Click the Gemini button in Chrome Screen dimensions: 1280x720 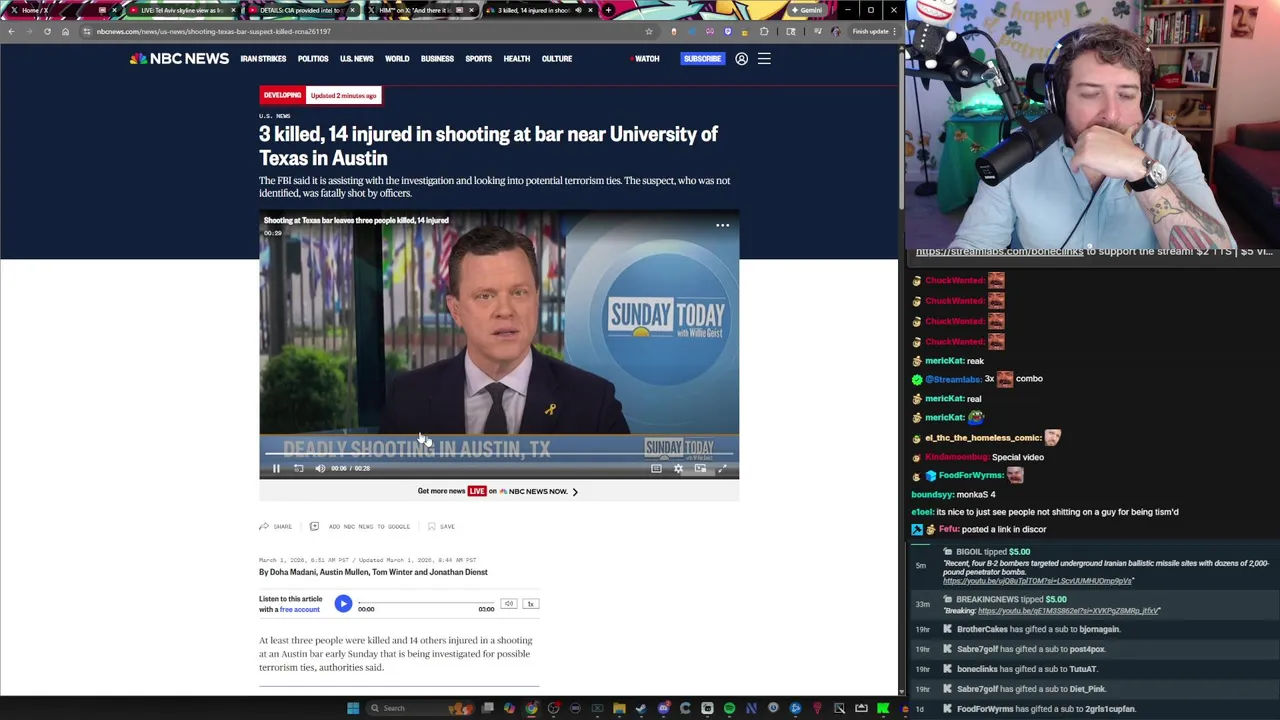click(x=806, y=10)
